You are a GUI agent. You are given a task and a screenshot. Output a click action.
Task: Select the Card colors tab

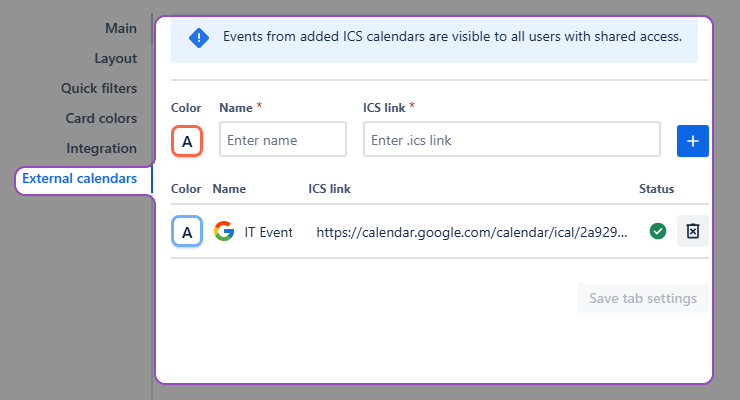click(101, 118)
